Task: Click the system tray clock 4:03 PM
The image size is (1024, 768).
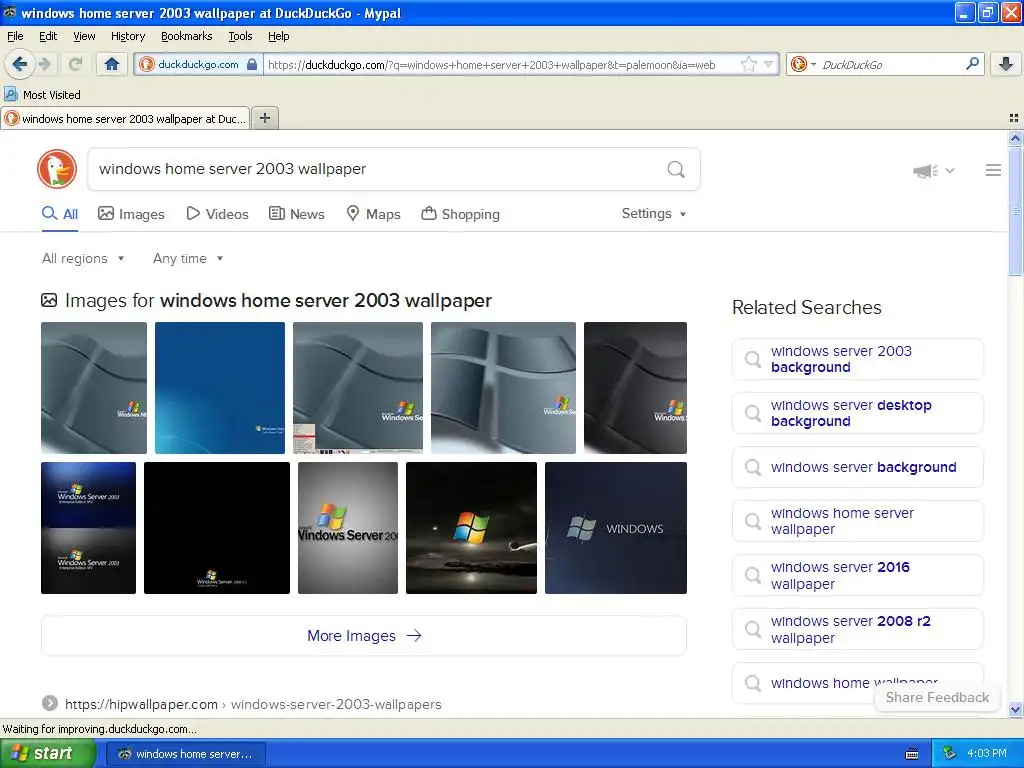Action: (987, 754)
